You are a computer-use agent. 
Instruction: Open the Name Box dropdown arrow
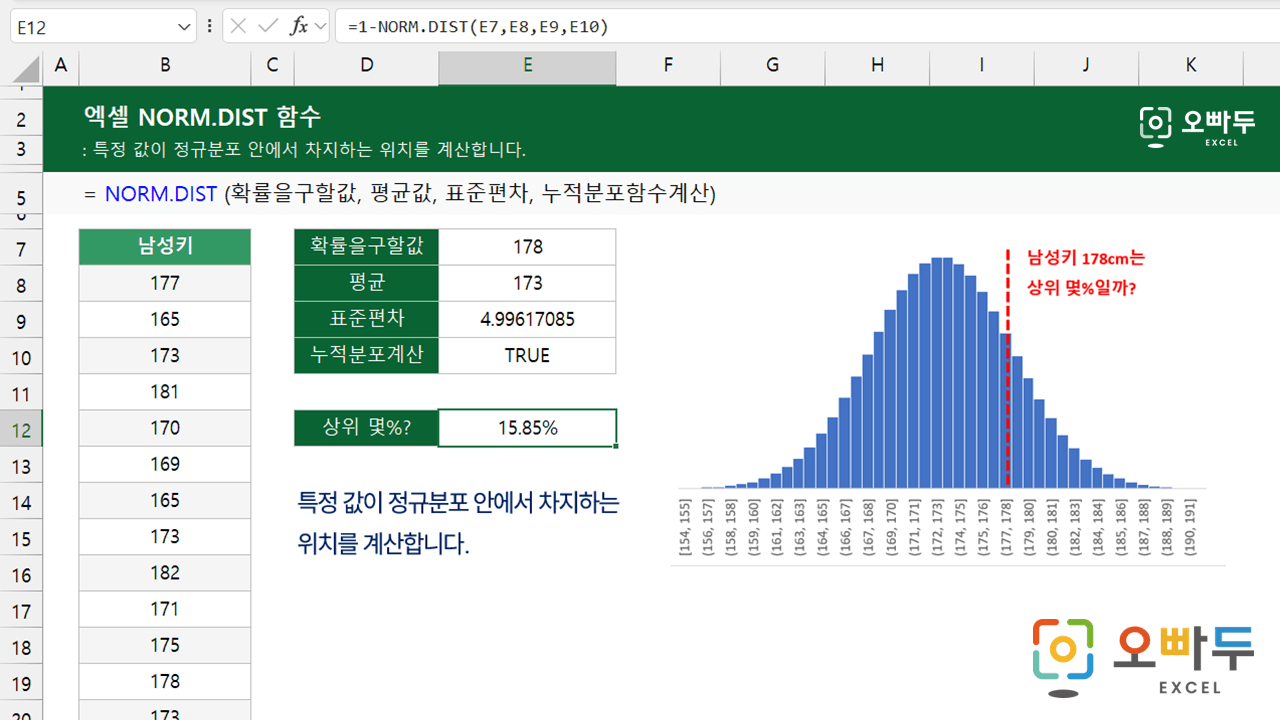185,27
